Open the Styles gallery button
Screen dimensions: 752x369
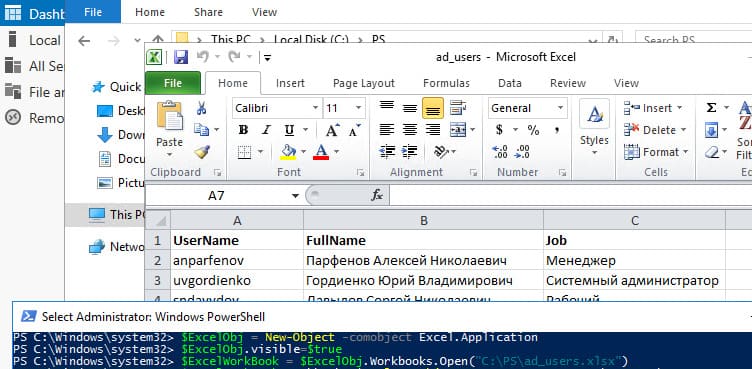pos(594,127)
